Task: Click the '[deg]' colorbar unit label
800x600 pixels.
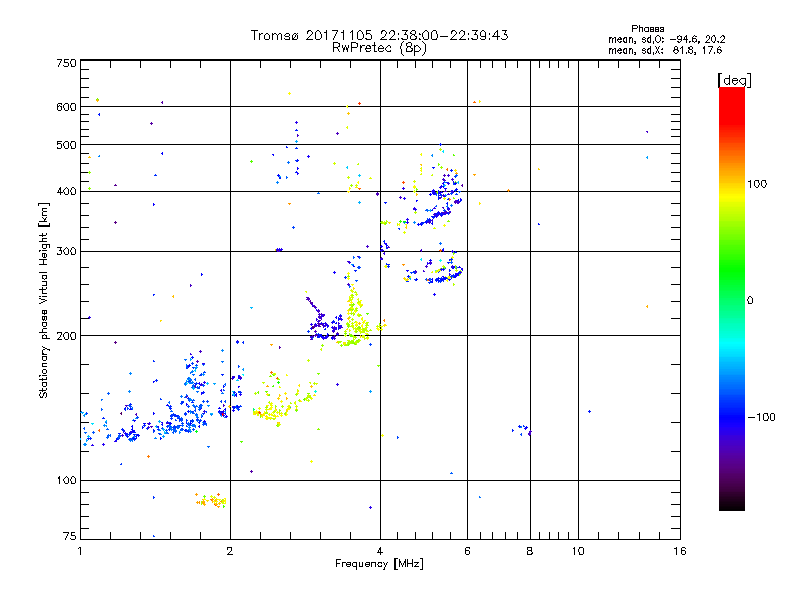Action: [734, 80]
